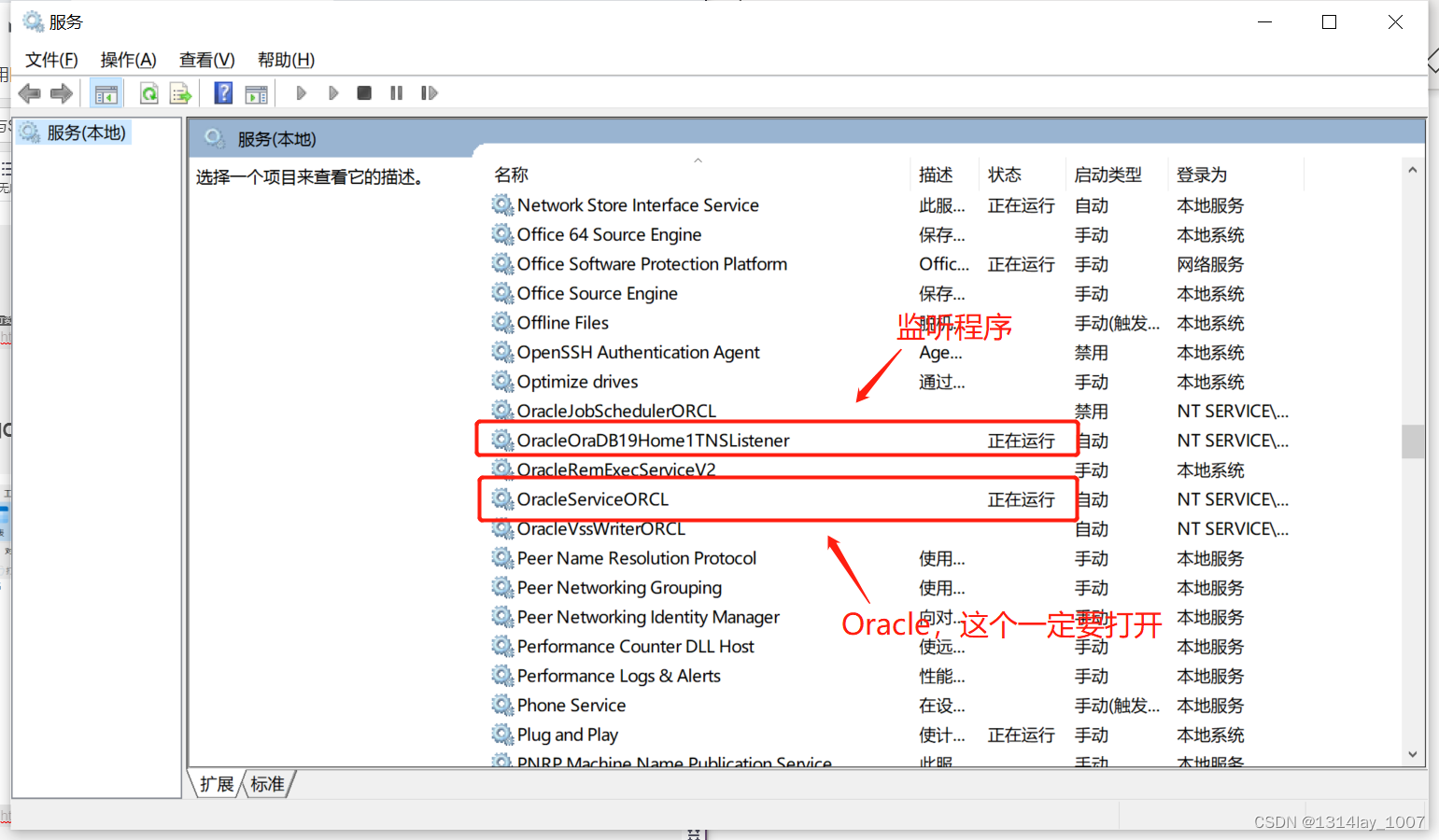The width and height of the screenshot is (1439, 840).
Task: Switch to the 扩展 tab
Action: (x=217, y=784)
